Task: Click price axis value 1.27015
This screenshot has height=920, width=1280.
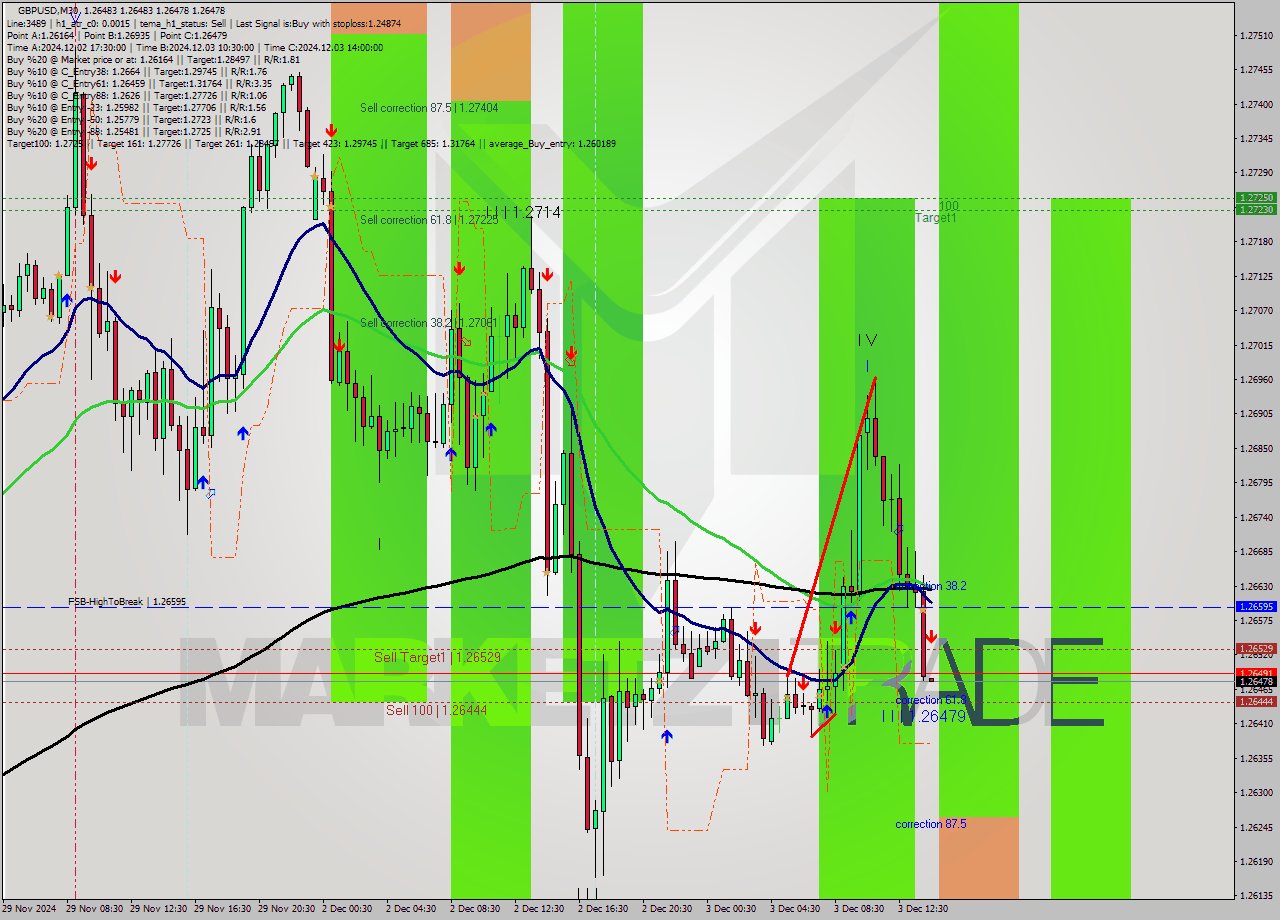Action: [x=1255, y=345]
